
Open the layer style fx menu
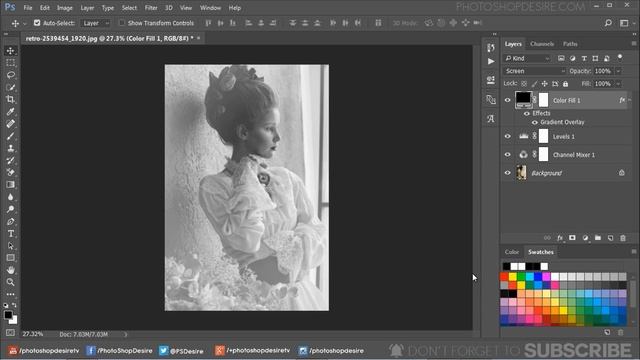560,238
